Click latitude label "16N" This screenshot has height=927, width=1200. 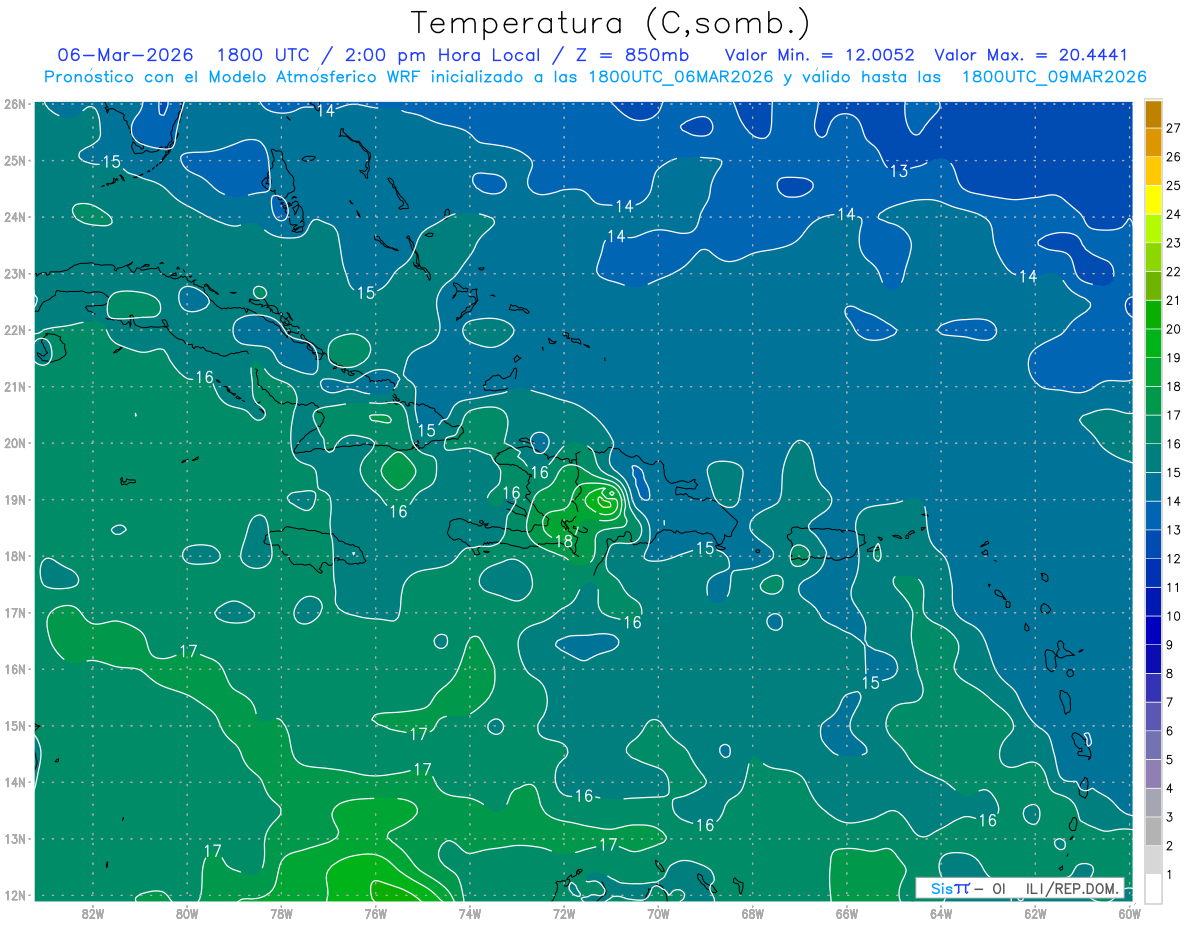14,669
